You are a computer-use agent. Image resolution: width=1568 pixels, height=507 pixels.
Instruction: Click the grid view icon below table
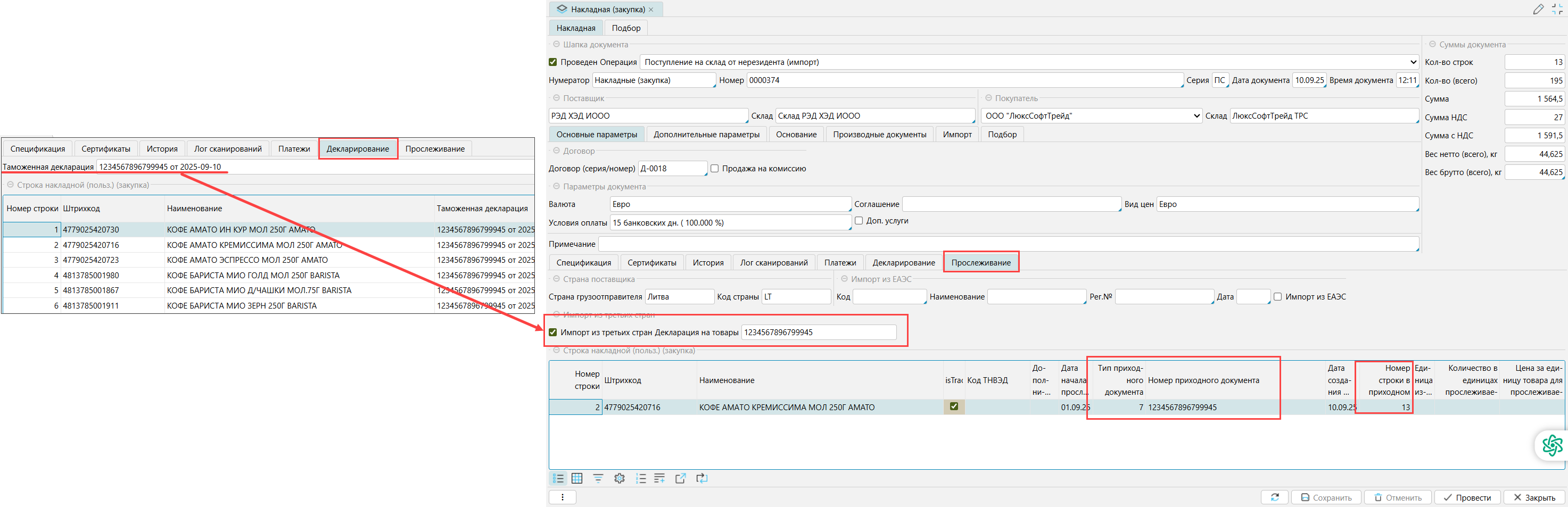(577, 478)
